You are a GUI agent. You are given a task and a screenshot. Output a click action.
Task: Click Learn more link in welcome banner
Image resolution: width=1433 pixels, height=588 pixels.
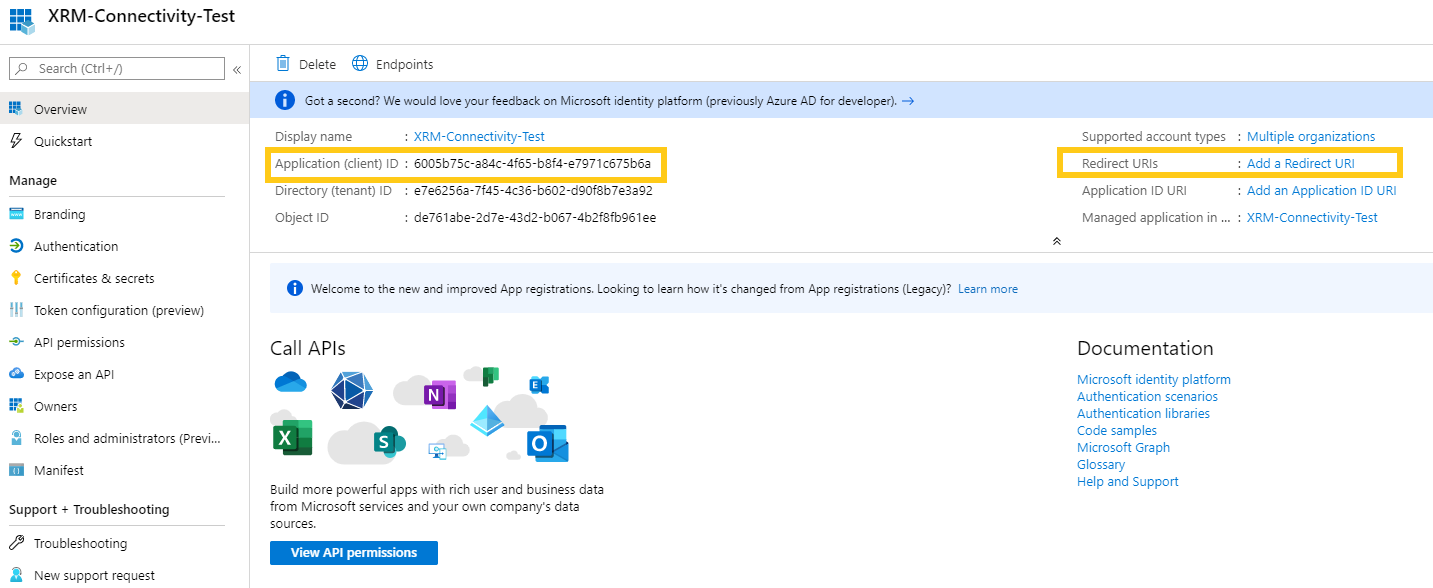988,289
